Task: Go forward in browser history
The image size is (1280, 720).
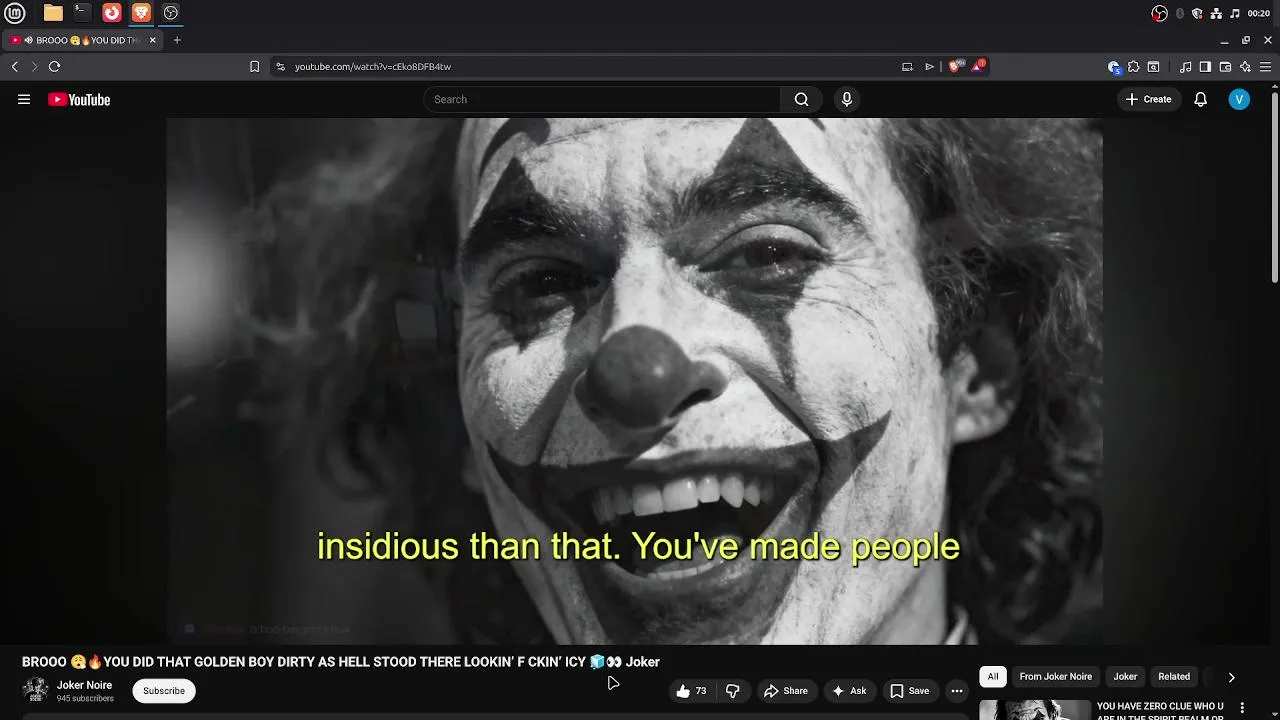Action: pos(34,67)
